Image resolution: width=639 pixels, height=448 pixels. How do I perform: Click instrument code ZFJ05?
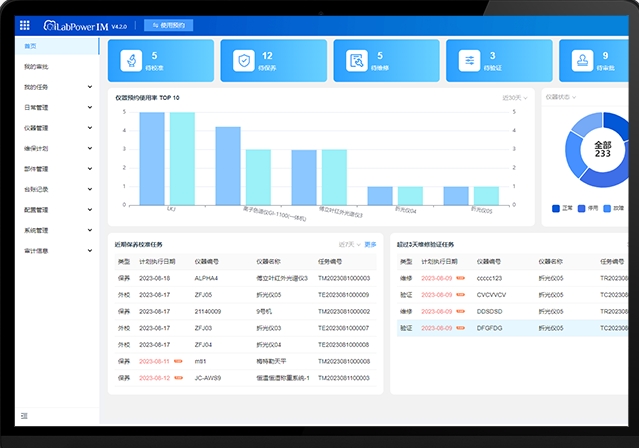[203, 295]
